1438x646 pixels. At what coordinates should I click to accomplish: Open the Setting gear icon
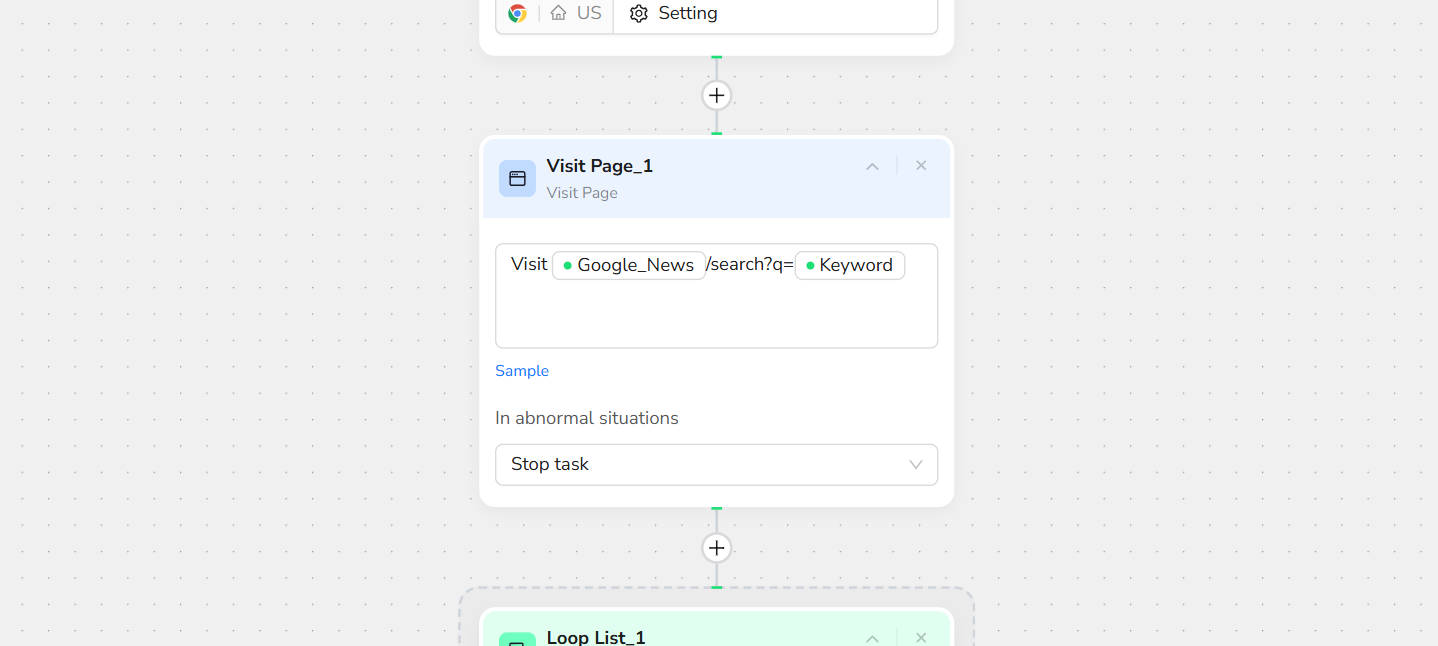pos(639,14)
